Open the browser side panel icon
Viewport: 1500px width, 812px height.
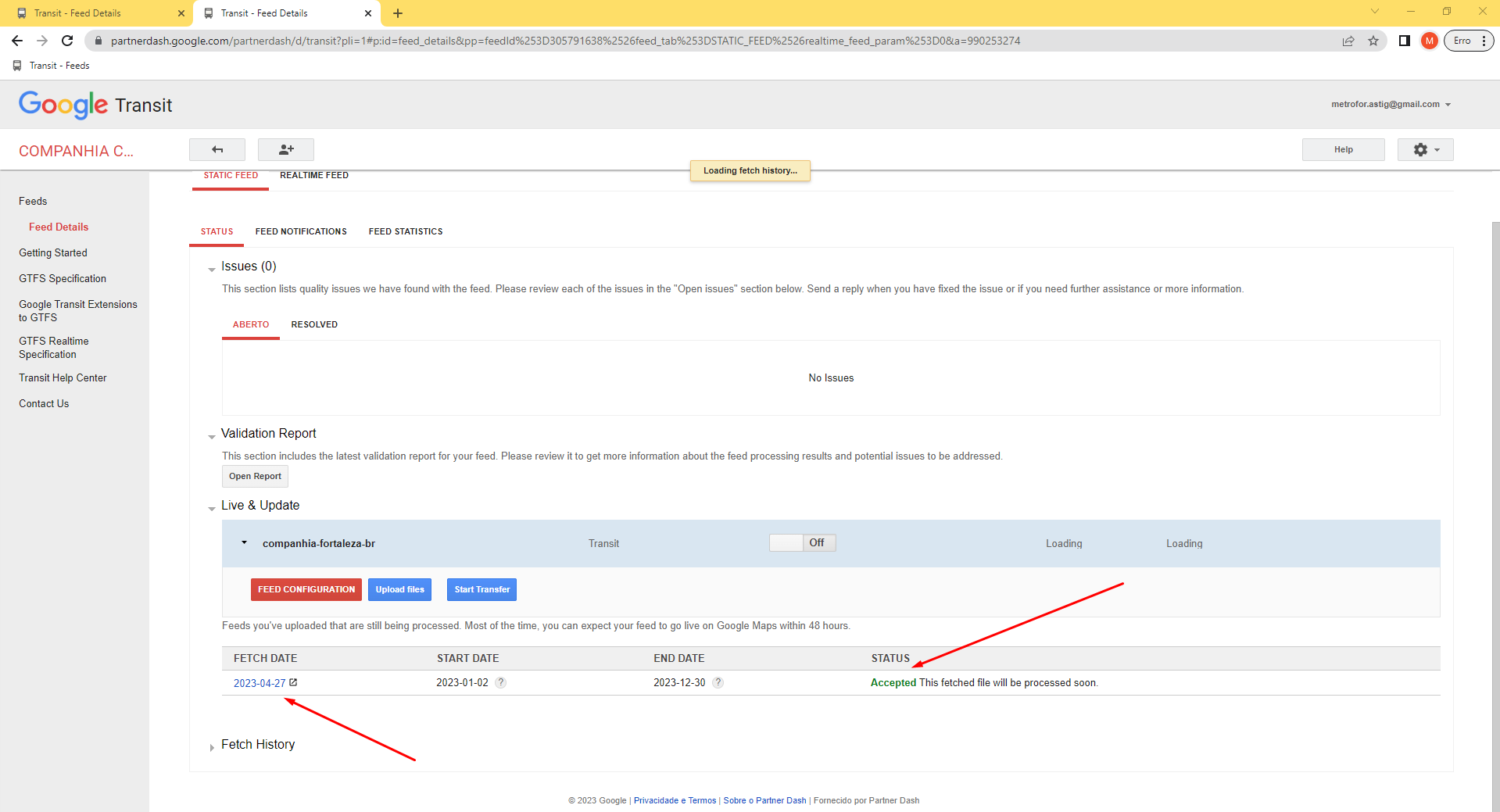point(1405,41)
